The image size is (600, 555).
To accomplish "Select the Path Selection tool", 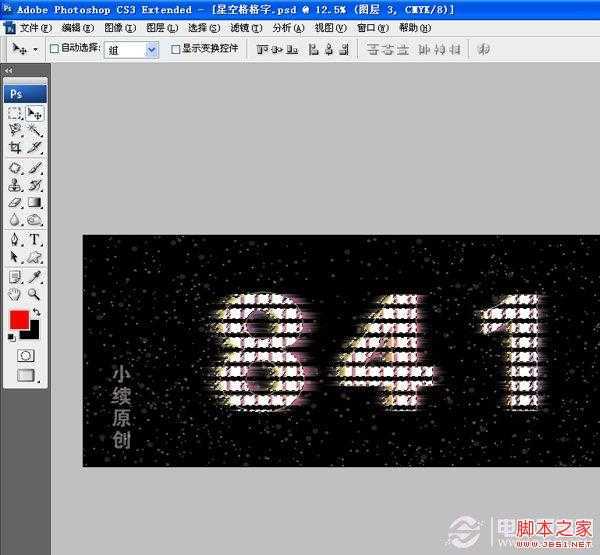I will 15,257.
